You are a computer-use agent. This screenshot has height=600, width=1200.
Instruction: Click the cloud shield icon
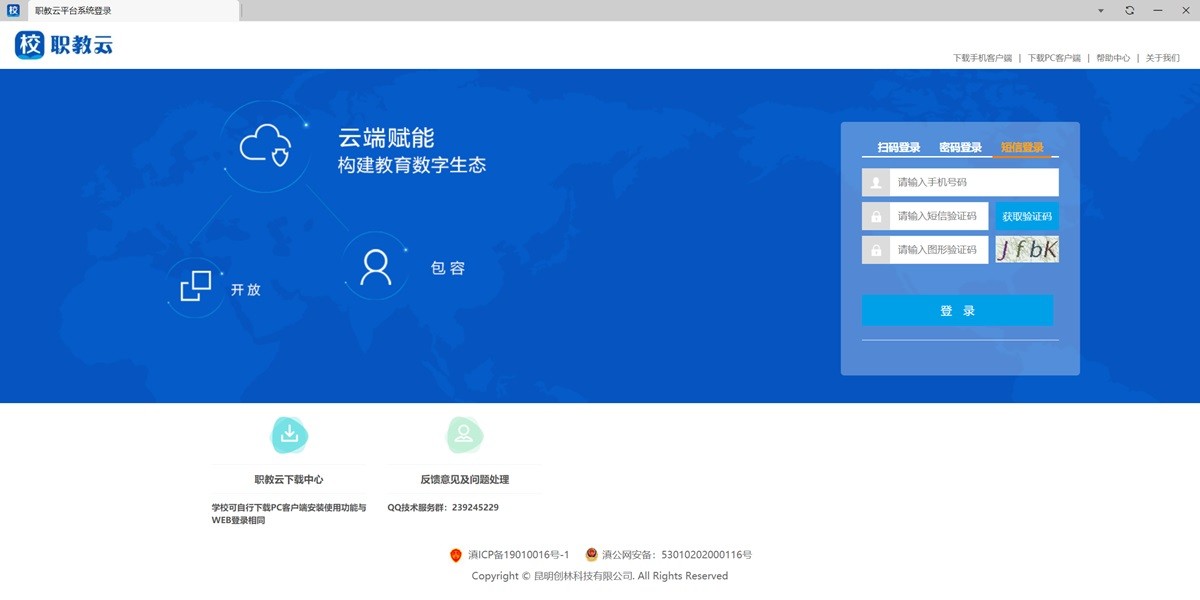click(x=265, y=146)
